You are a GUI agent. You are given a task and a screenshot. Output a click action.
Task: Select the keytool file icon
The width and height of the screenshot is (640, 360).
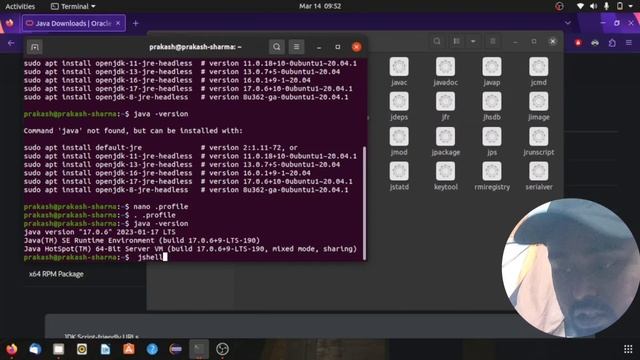[x=445, y=171]
